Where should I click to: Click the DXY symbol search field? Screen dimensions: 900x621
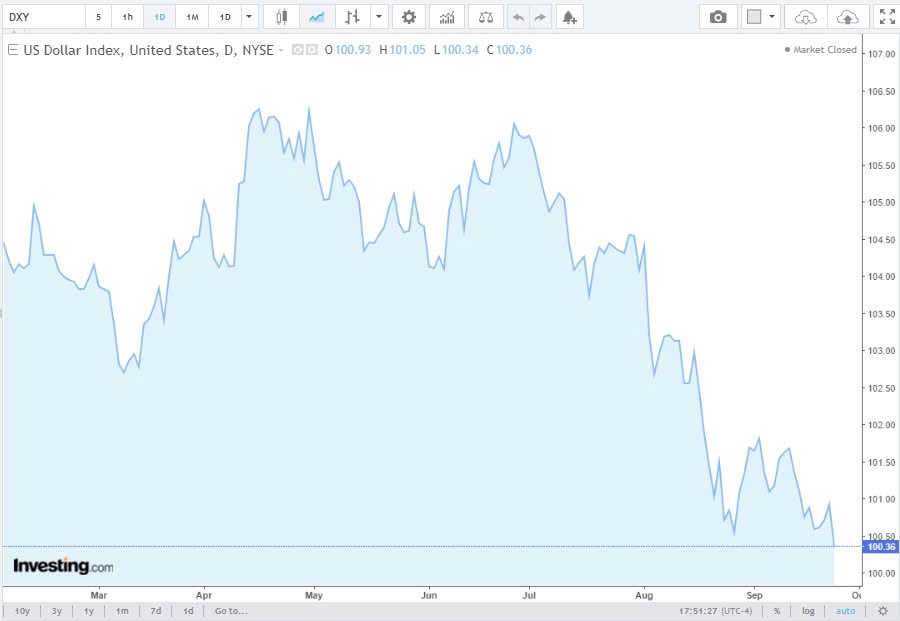(x=44, y=17)
